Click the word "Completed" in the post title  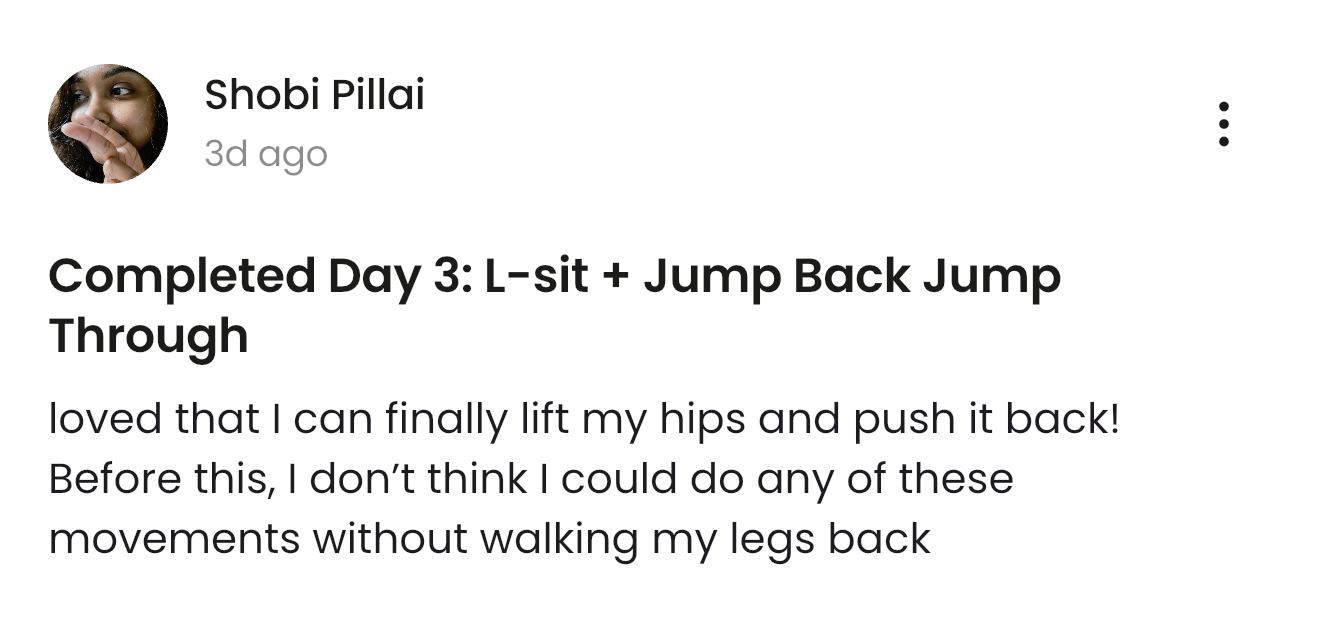[x=181, y=277]
